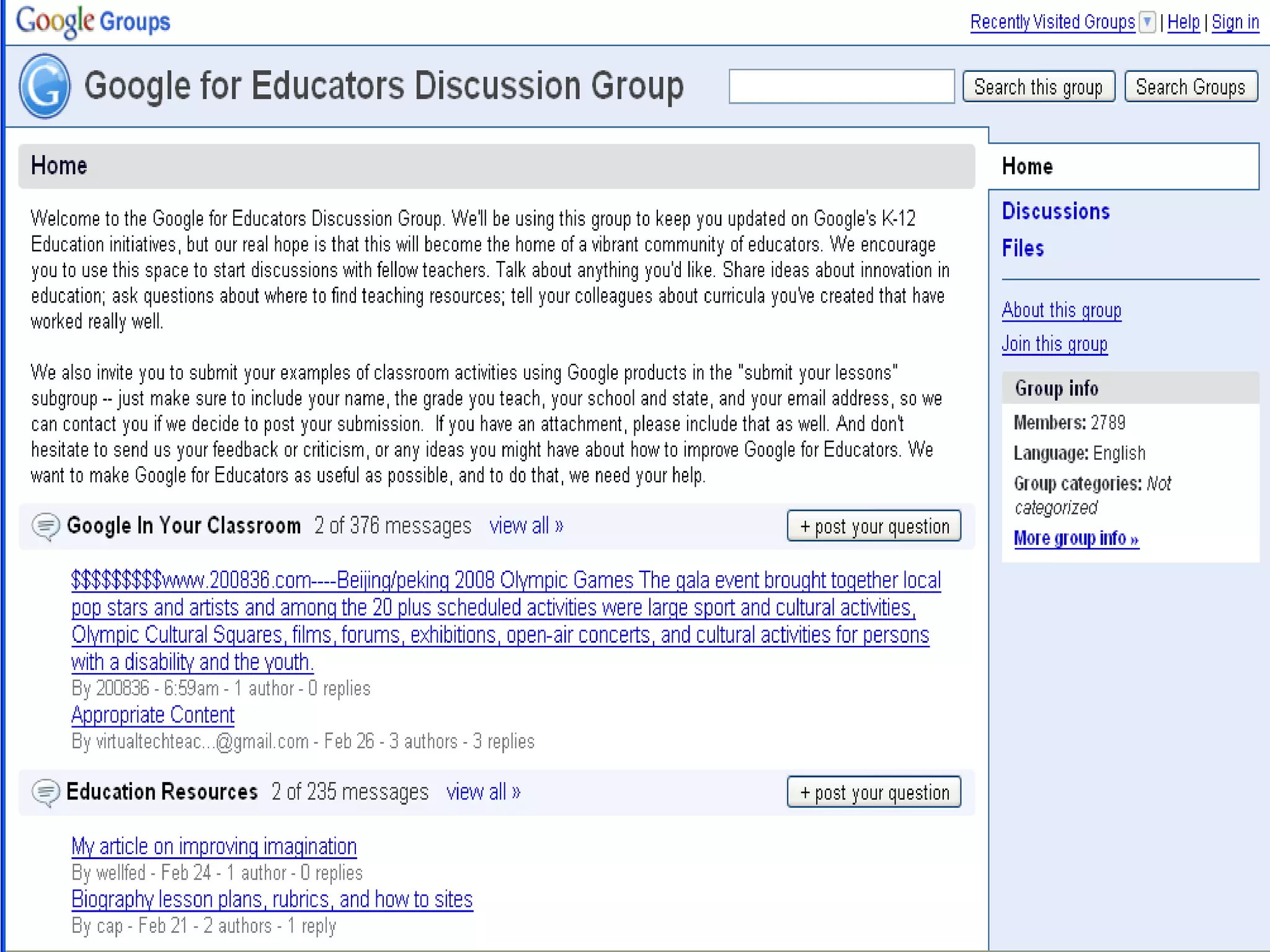This screenshot has height=952, width=1270.
Task: Open the Appropriate Content discussion
Action: tap(153, 715)
